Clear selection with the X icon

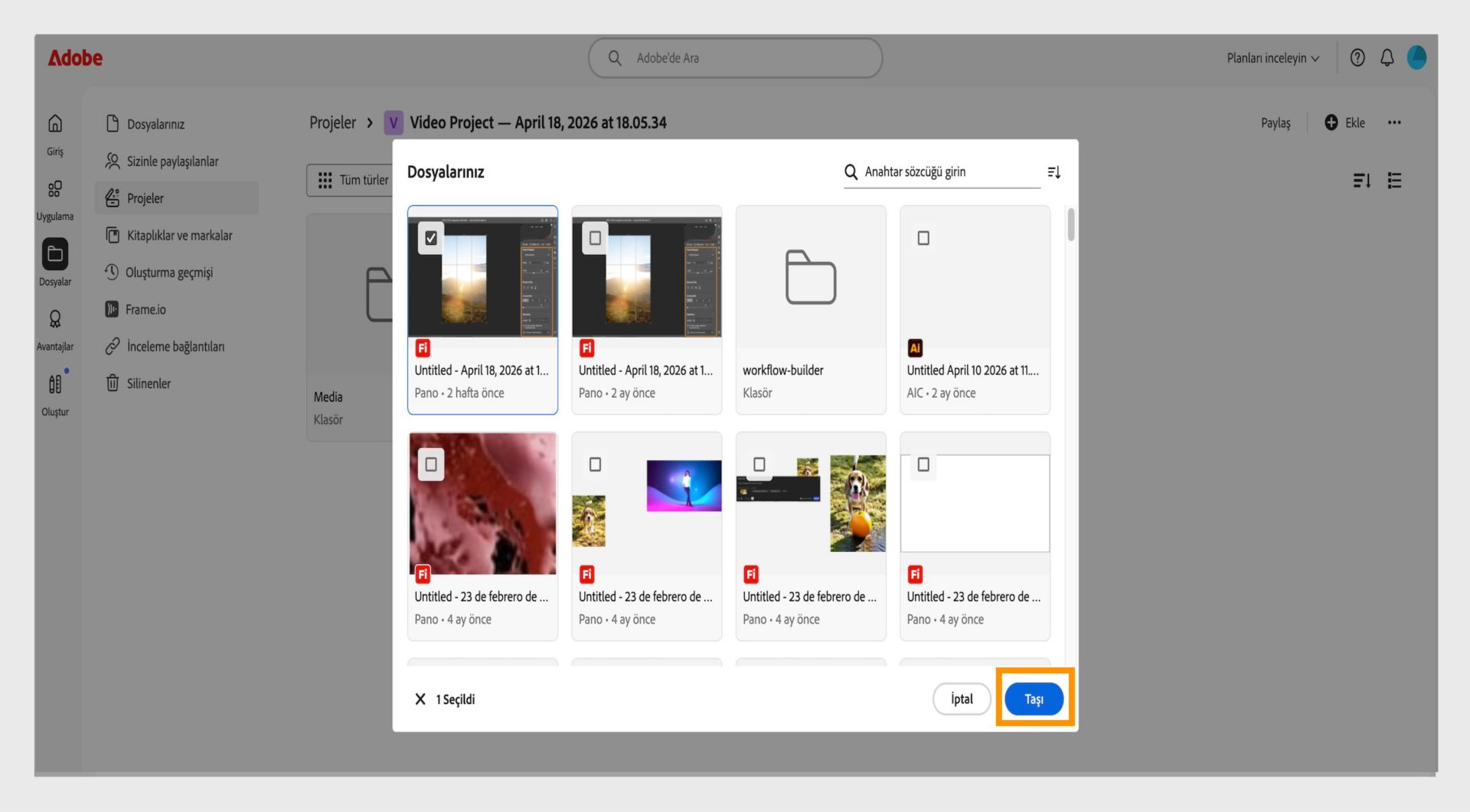point(420,699)
